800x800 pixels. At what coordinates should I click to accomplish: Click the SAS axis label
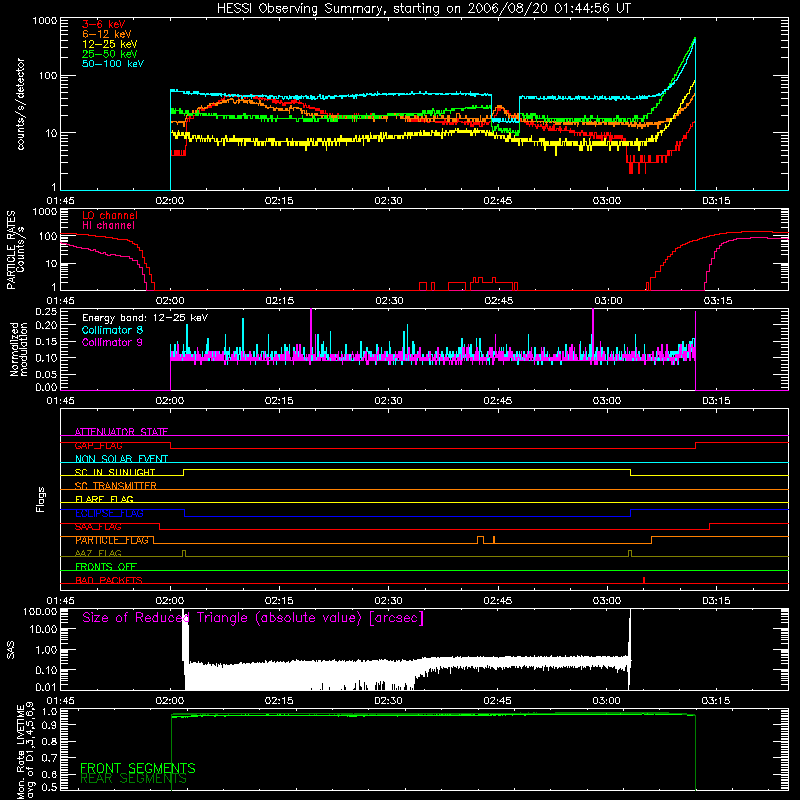(x=11, y=650)
